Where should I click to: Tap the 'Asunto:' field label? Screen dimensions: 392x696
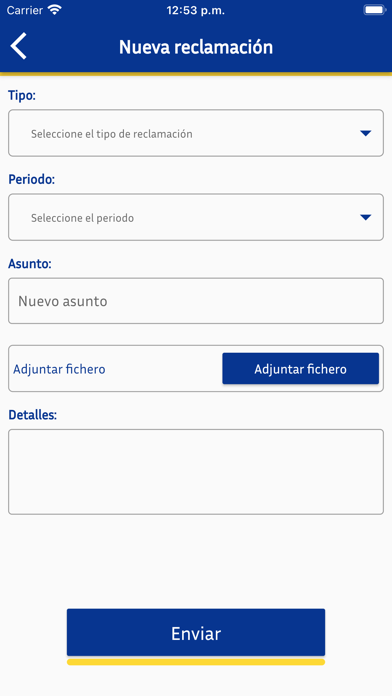(30, 264)
